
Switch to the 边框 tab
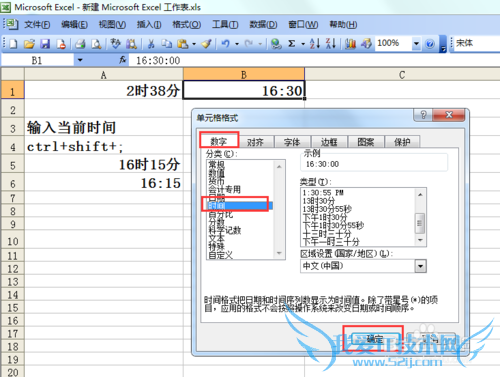tap(329, 142)
